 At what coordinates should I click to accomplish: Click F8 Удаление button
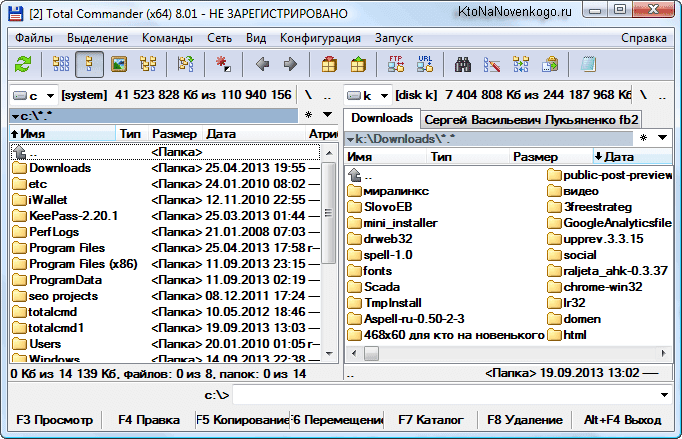[x=525, y=420]
